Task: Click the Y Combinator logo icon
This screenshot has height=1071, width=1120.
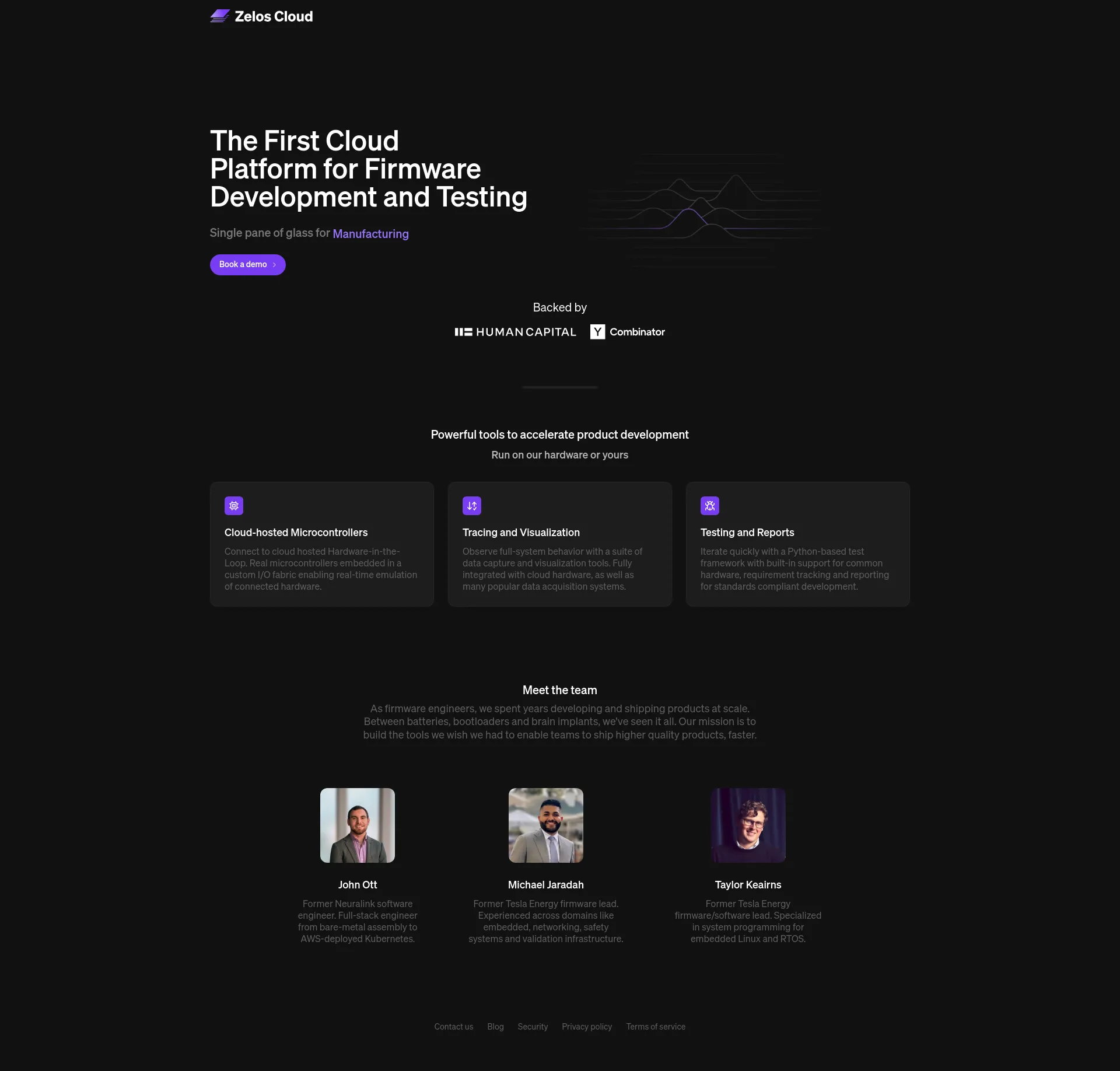Action: (596, 331)
